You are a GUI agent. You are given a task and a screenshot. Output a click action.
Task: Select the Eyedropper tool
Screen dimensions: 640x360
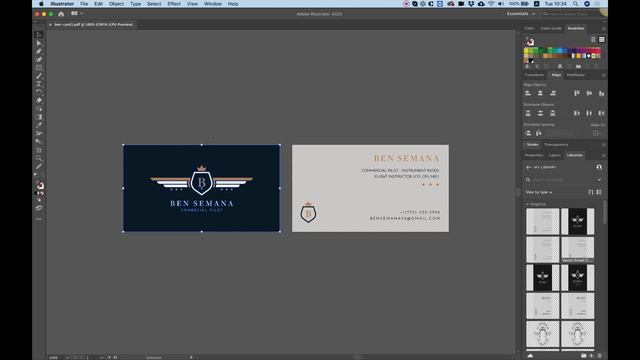[x=39, y=125]
